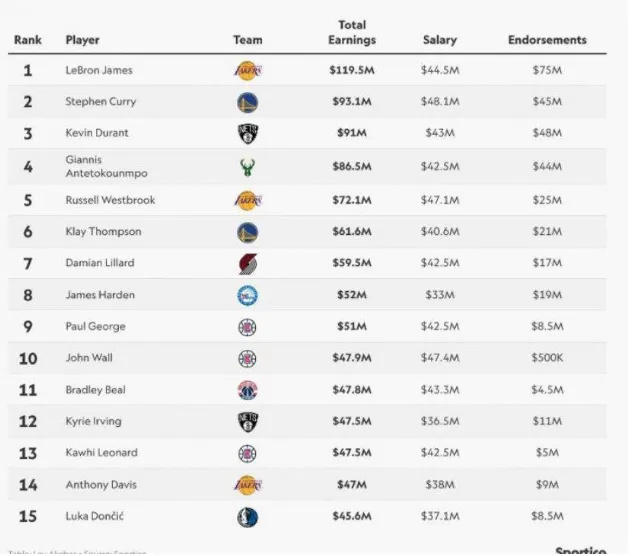Click the Nets logo next to Kevin Durant
The width and height of the screenshot is (639, 556).
[247, 134]
